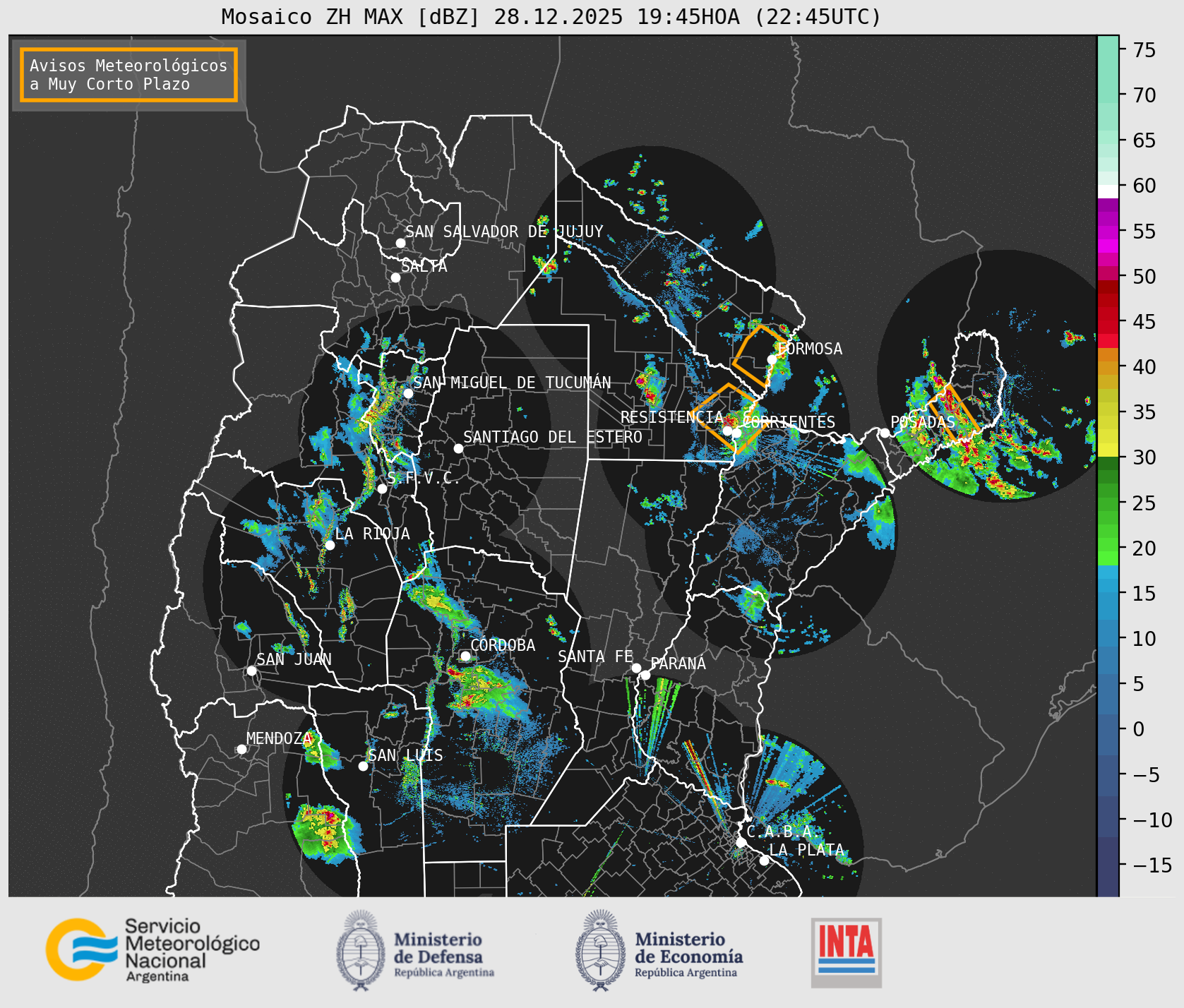1184x1008 pixels.
Task: Click the orange warning polygon near Posadas
Action: click(953, 414)
